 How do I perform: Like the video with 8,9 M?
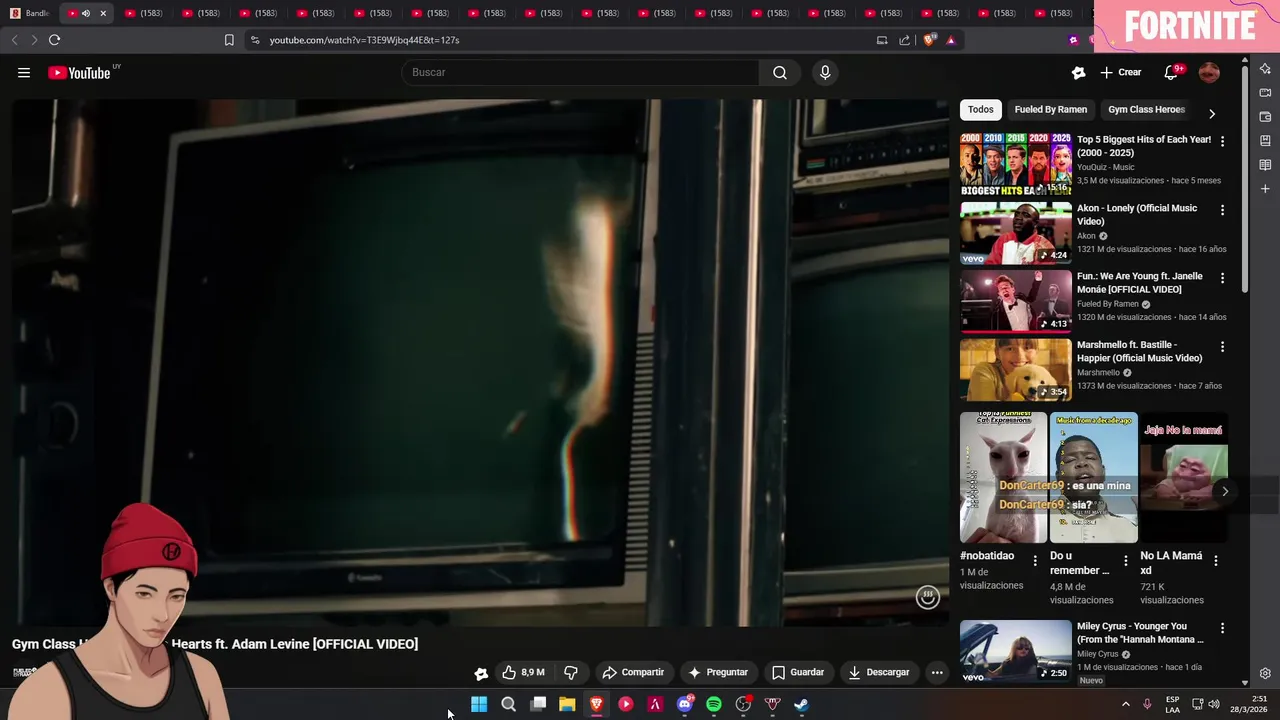pos(523,672)
